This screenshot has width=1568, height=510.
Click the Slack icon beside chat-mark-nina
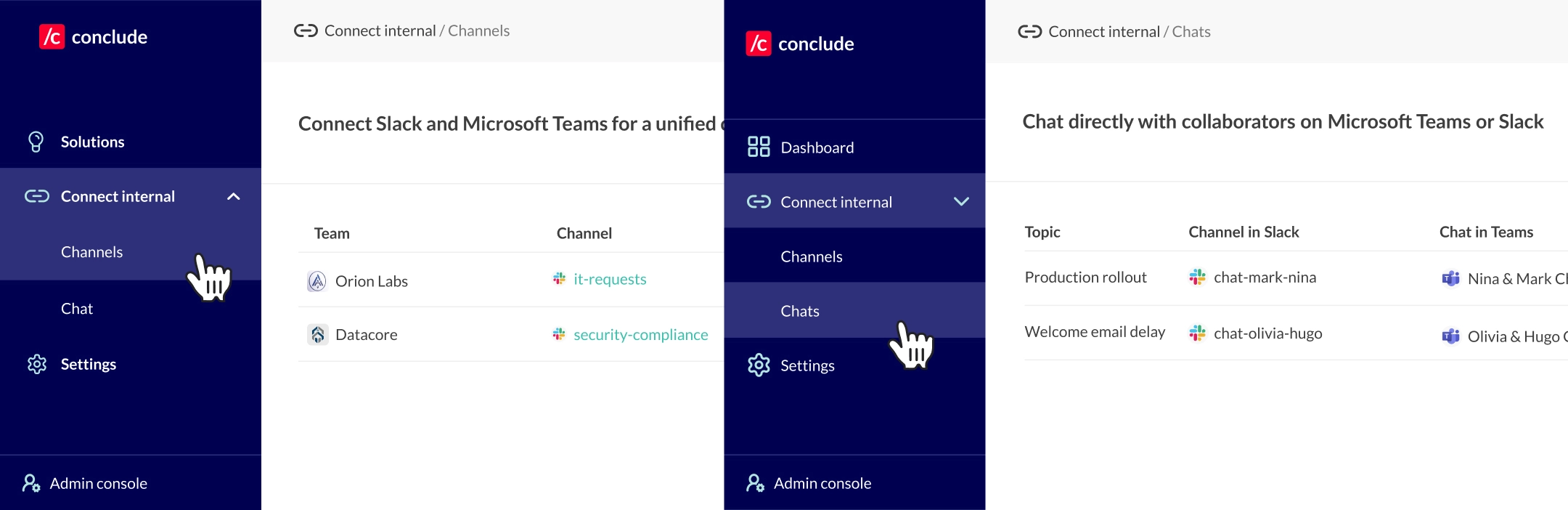coord(1197,277)
